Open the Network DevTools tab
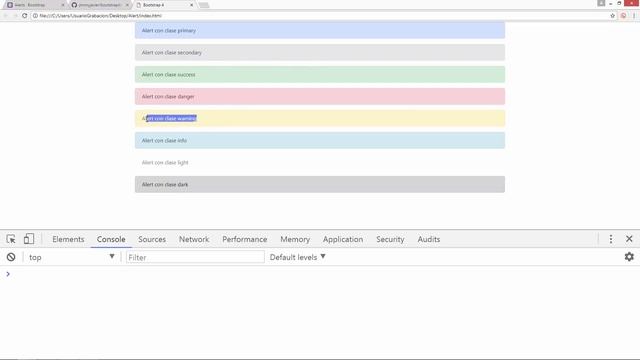 pos(194,239)
